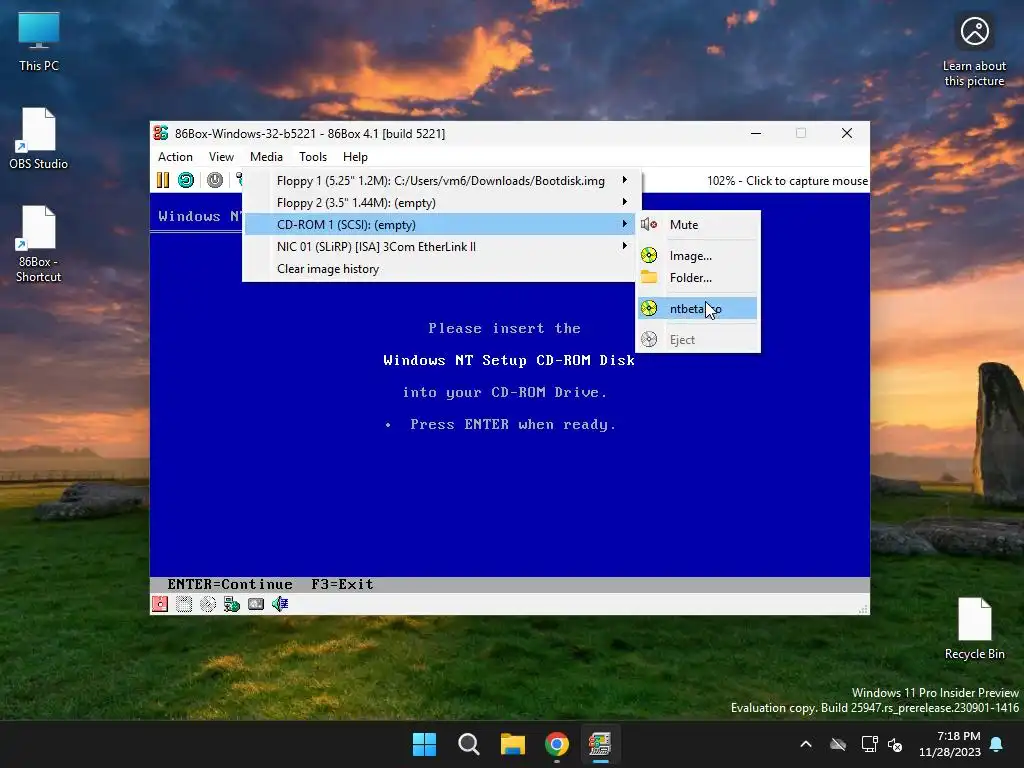Open File Explorer from the taskbar

click(513, 744)
